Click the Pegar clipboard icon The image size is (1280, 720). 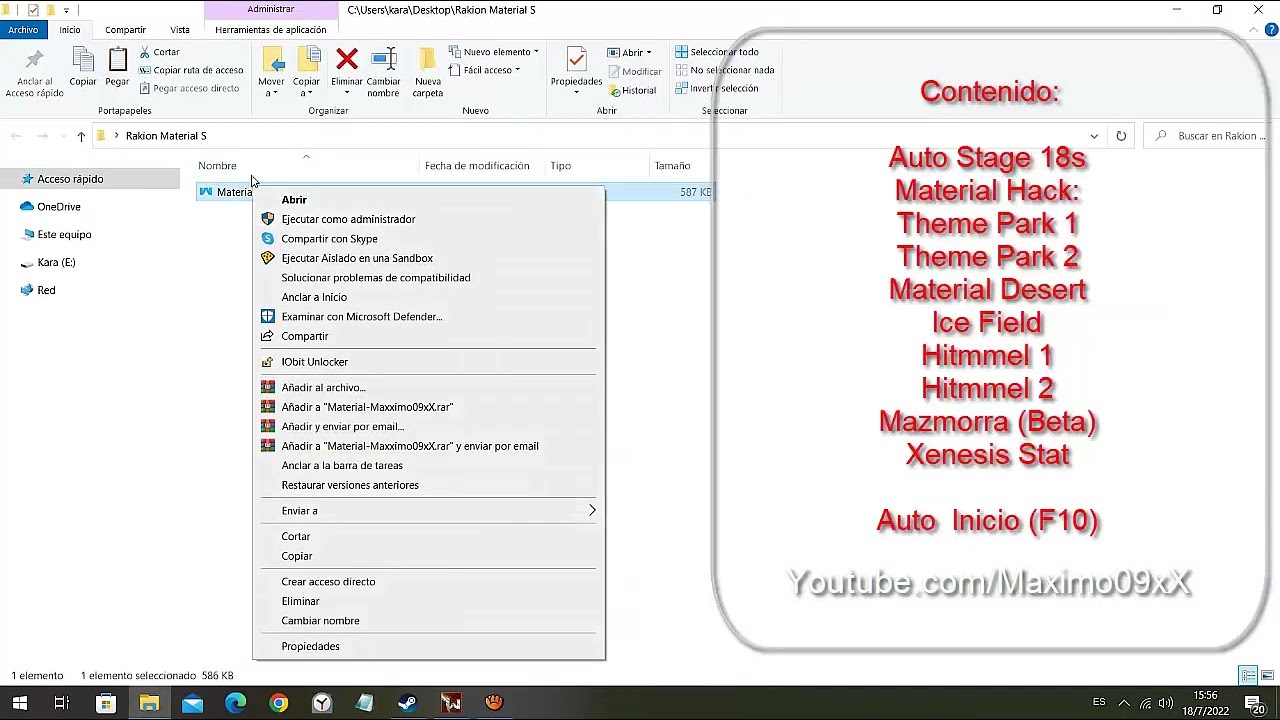pyautogui.click(x=117, y=60)
